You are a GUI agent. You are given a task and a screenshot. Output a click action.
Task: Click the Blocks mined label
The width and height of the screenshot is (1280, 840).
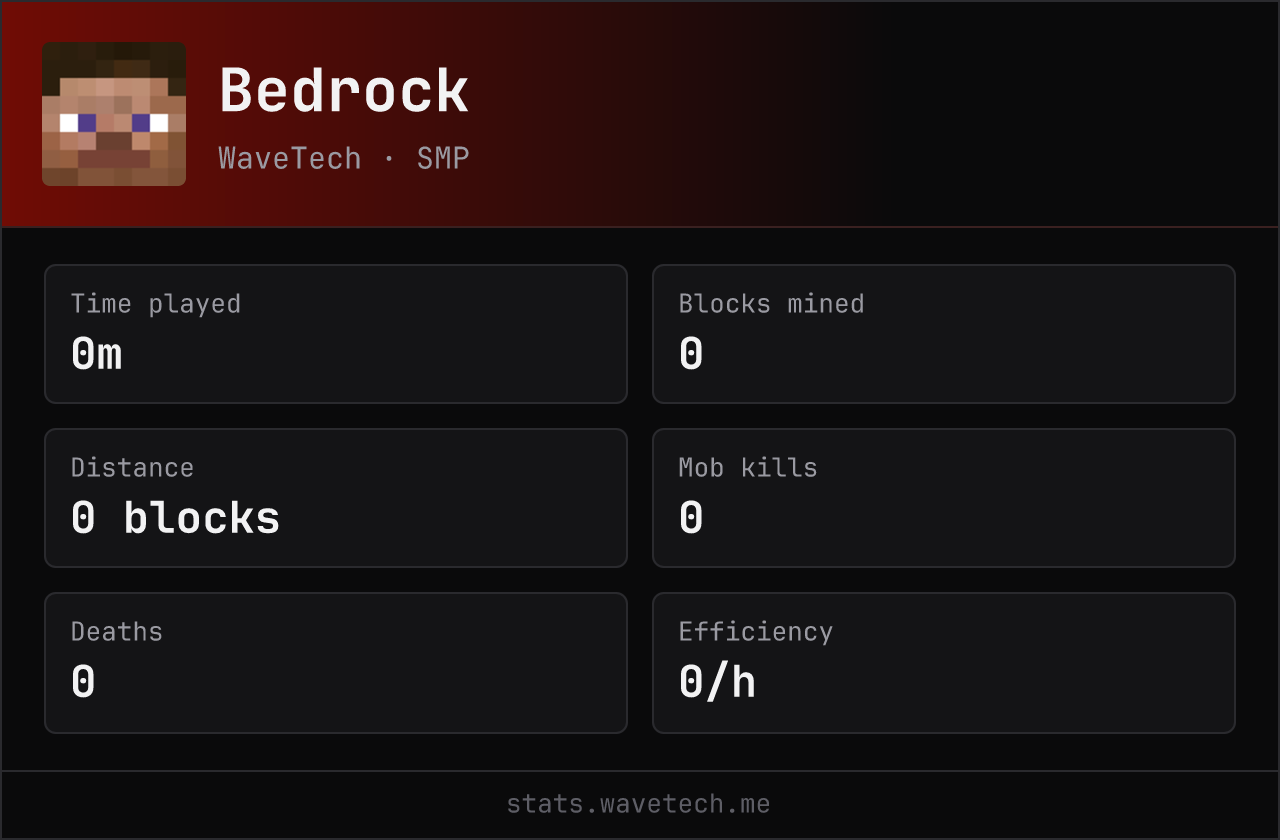(771, 304)
